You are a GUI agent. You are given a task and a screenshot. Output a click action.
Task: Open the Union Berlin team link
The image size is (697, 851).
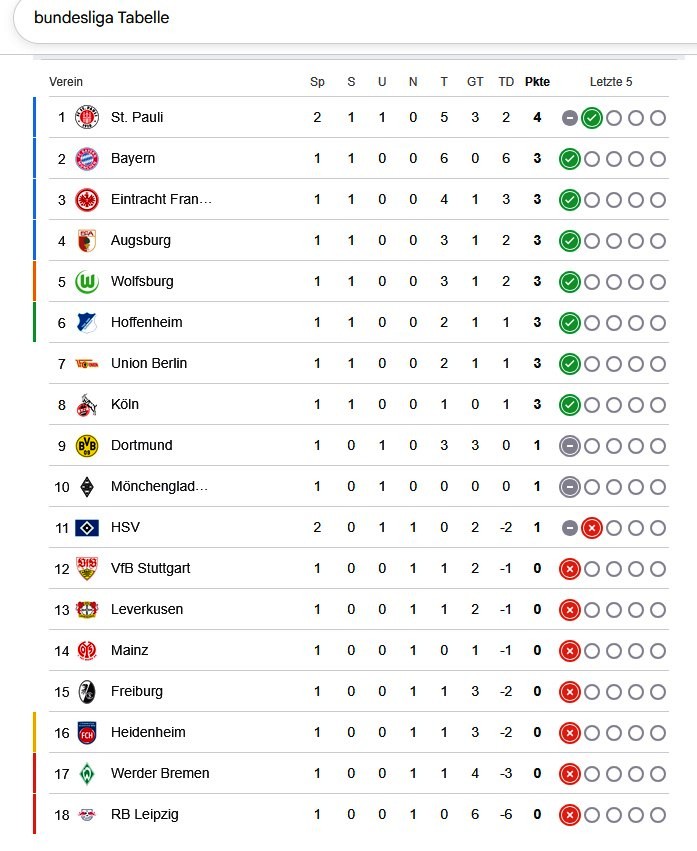pyautogui.click(x=149, y=364)
